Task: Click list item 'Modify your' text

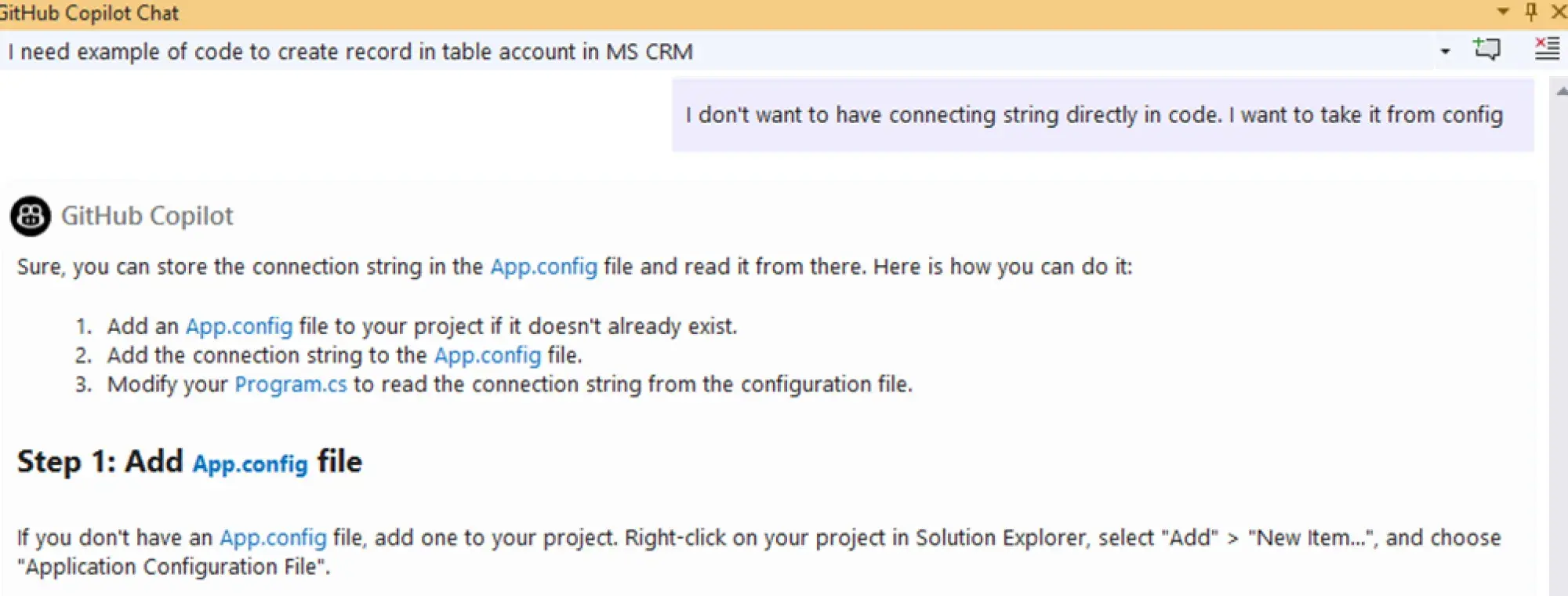Action: pos(167,385)
